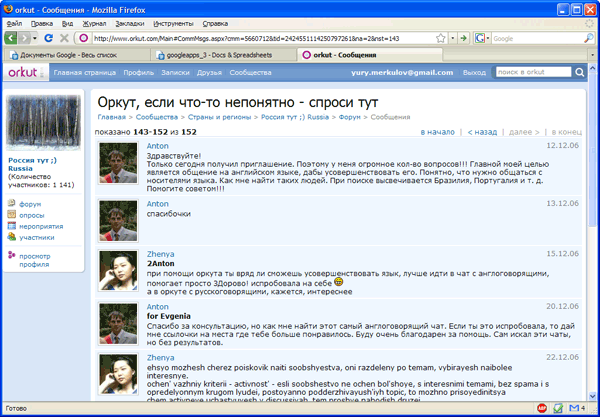Image resolution: width=600 pixels, height=417 pixels.
Task: Open Друзья link
Action: click(x=209, y=72)
